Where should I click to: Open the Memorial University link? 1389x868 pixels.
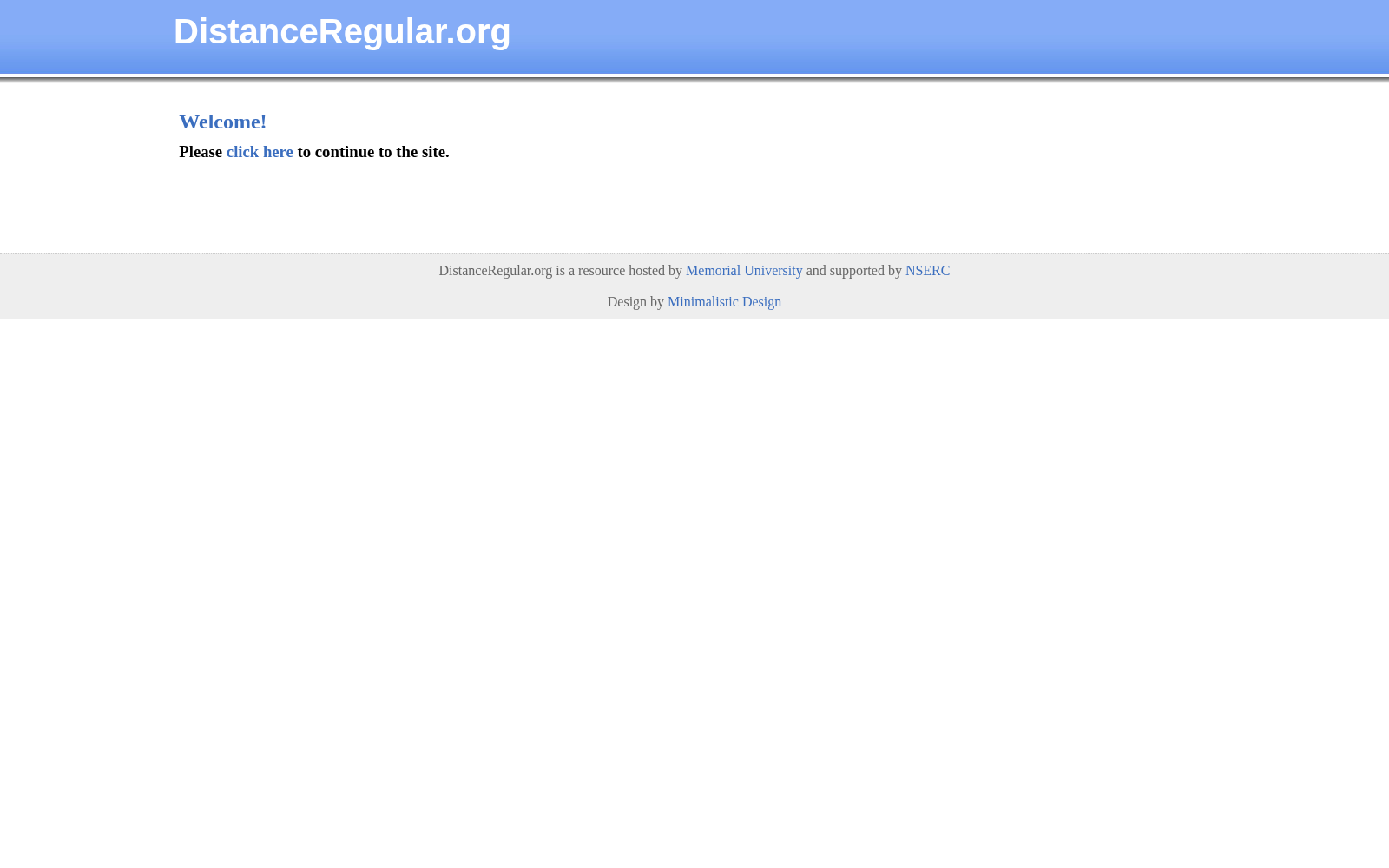[744, 271]
